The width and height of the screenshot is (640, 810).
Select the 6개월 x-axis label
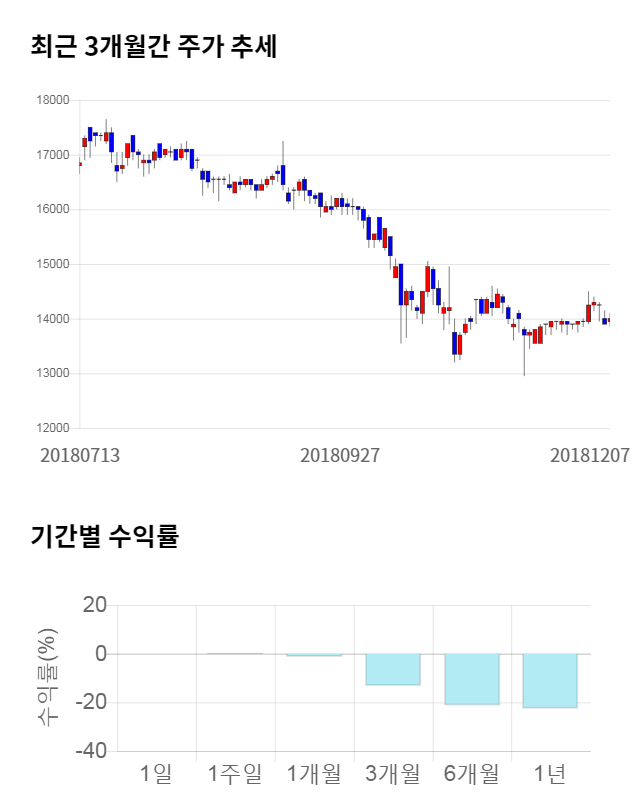click(x=471, y=773)
